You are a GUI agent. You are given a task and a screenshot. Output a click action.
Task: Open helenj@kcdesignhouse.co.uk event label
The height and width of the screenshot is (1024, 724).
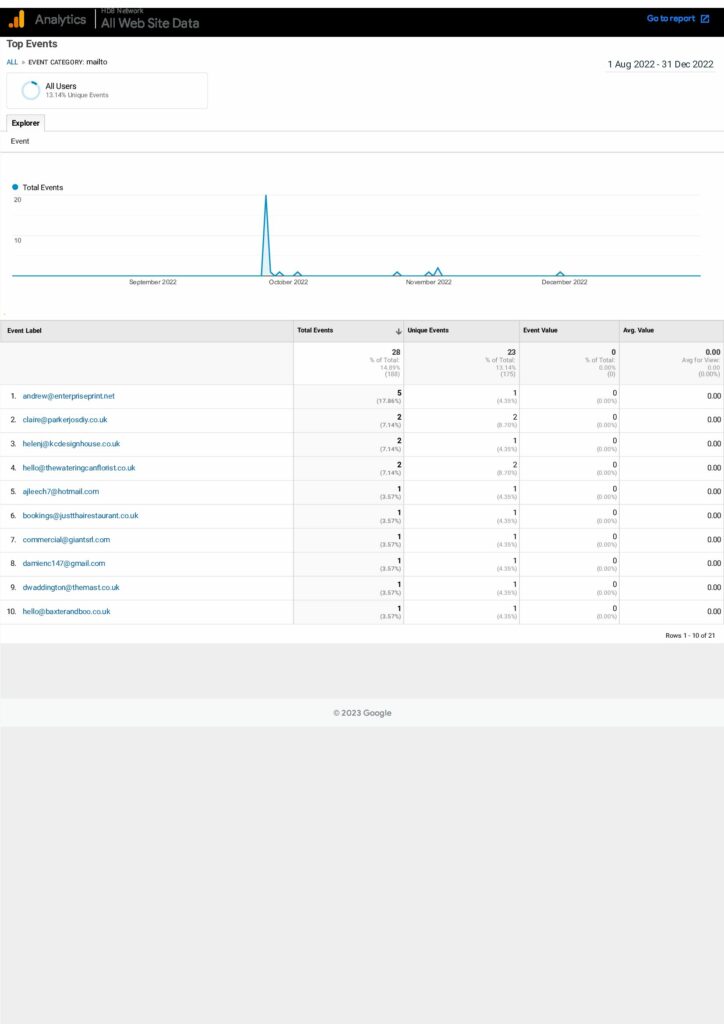tap(71, 444)
